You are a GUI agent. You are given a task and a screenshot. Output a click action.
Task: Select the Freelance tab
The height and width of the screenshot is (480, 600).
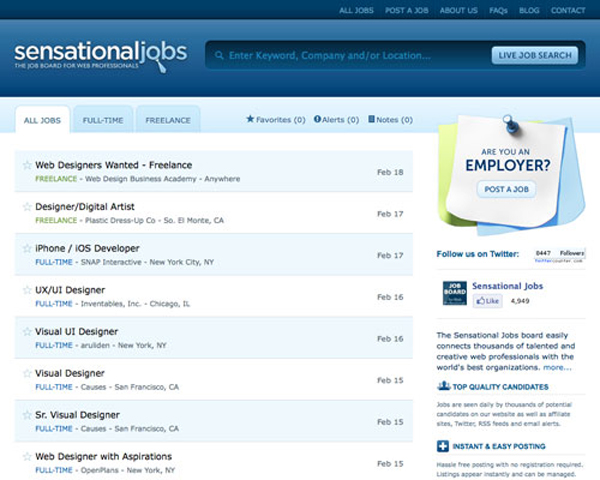[x=167, y=120]
